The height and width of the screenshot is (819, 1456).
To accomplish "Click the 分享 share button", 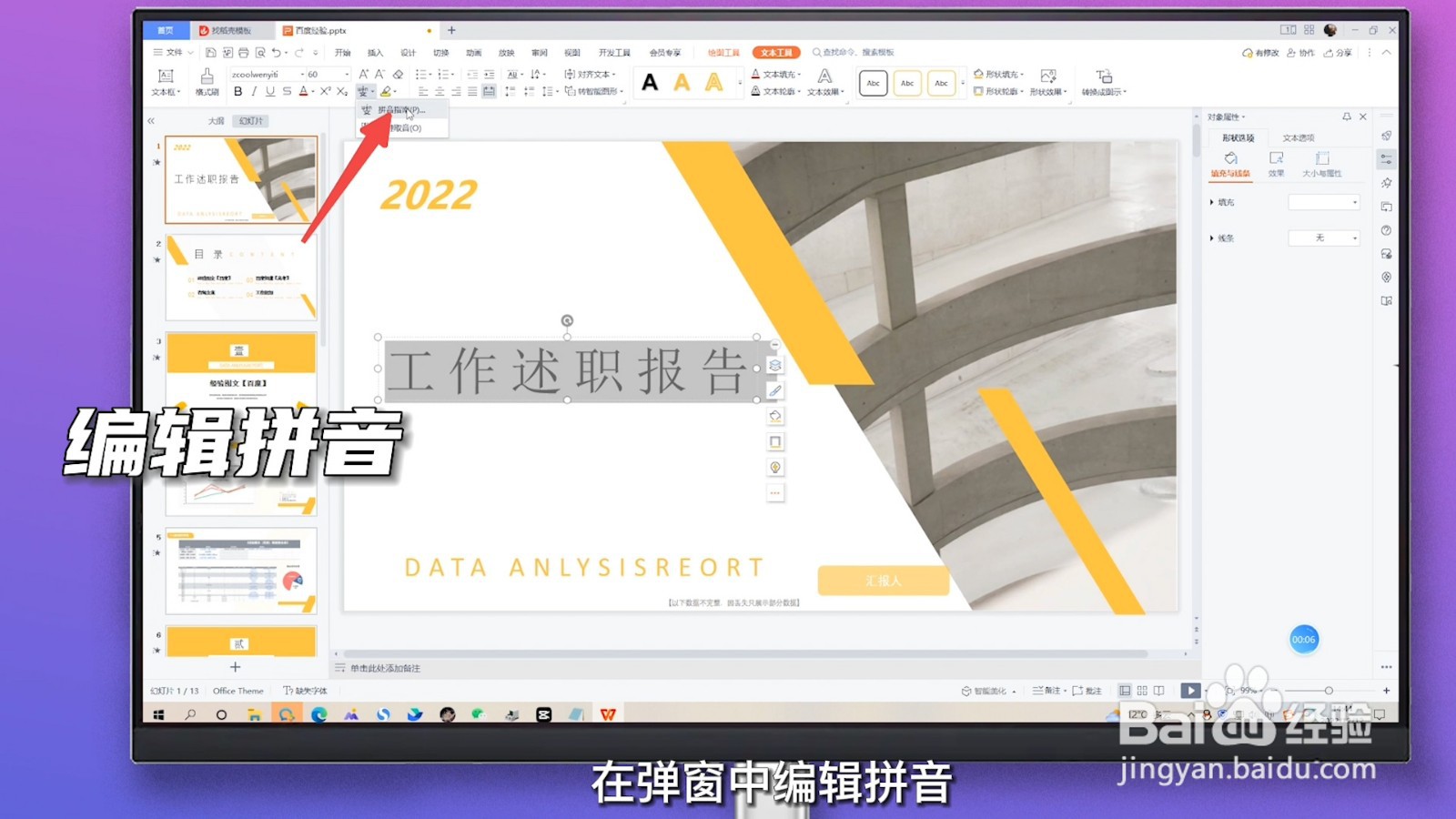I will pyautogui.click(x=1338, y=53).
